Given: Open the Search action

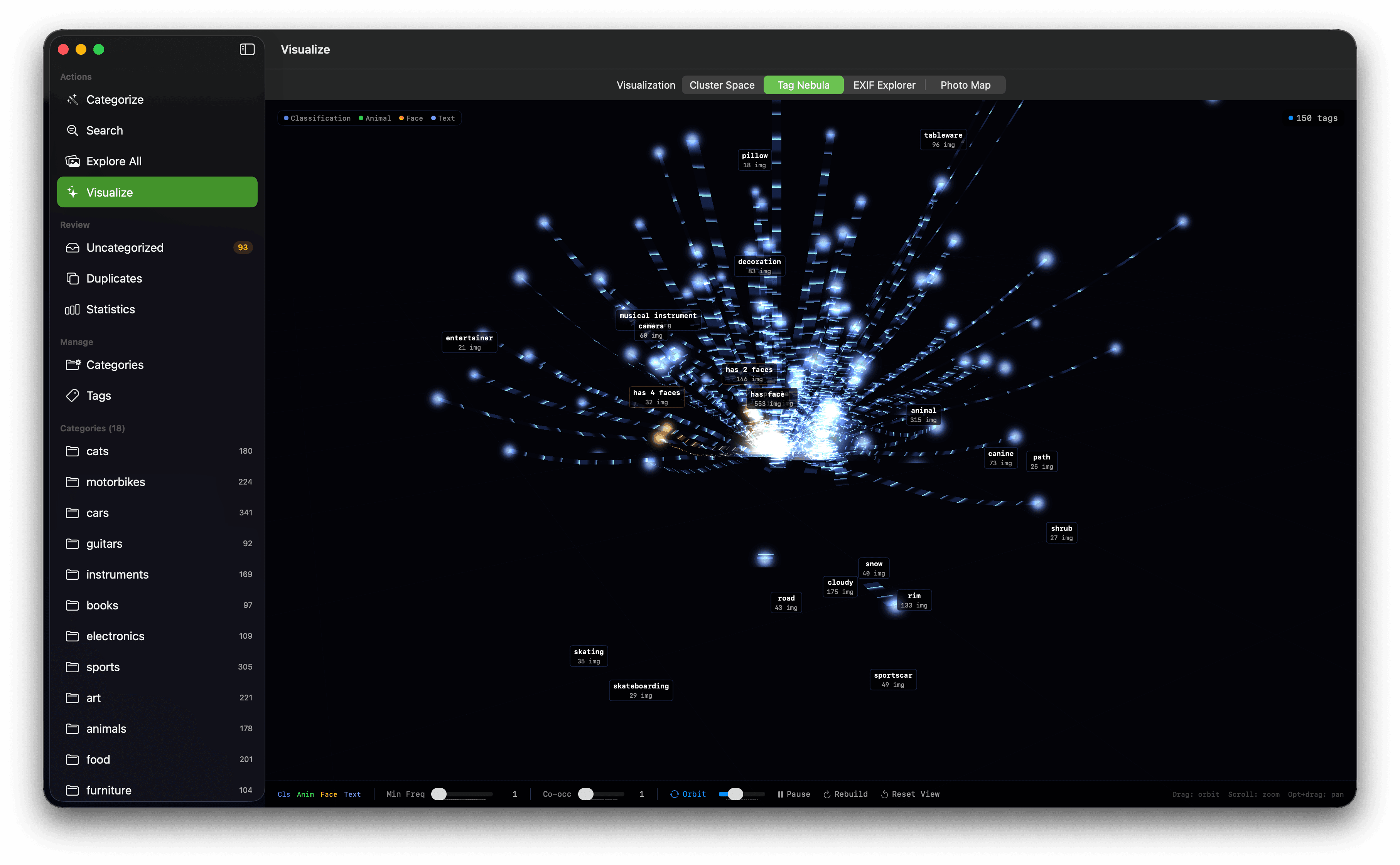Looking at the screenshot, I should (x=157, y=130).
